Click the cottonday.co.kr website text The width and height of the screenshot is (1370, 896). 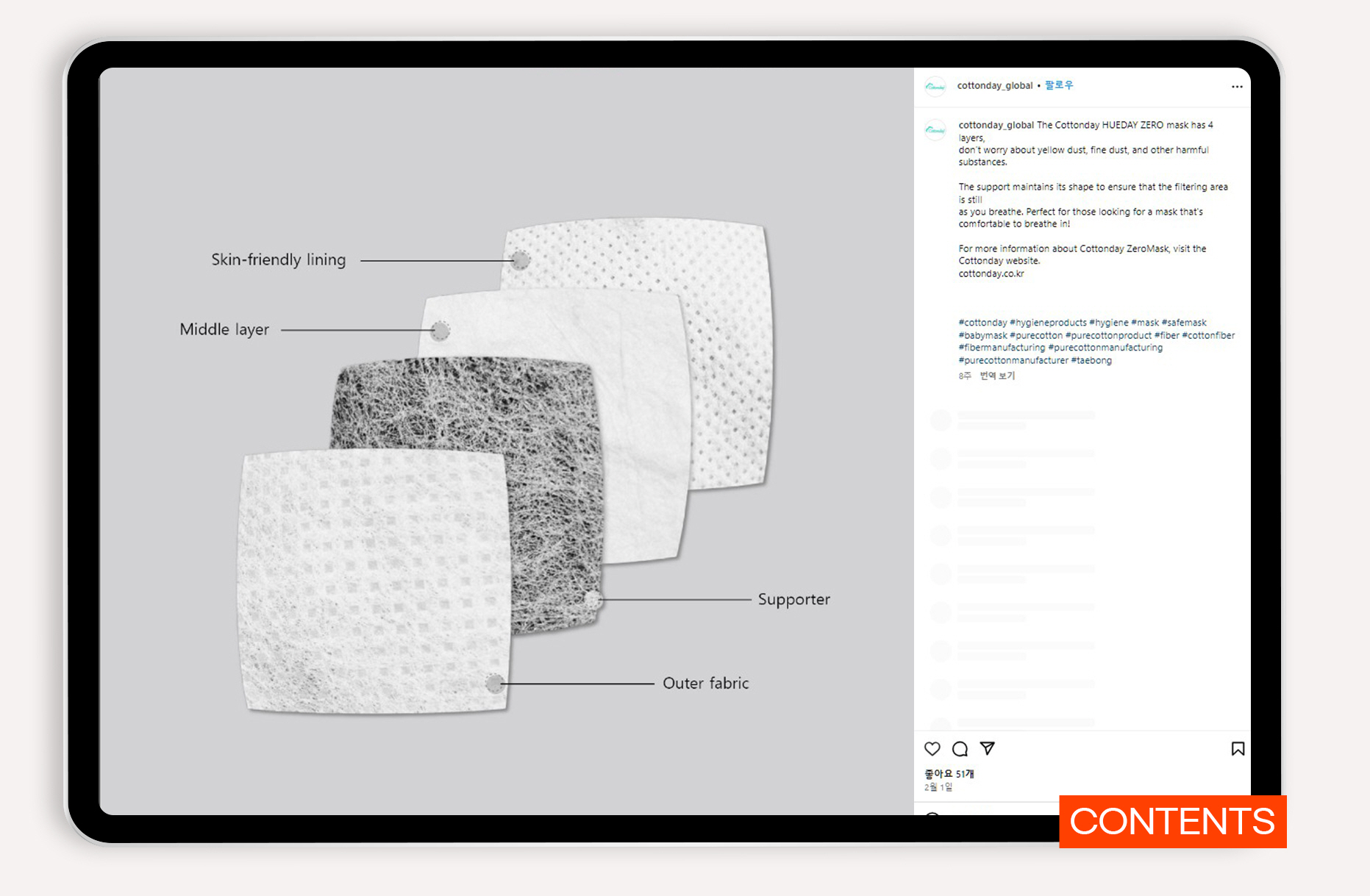pos(991,273)
